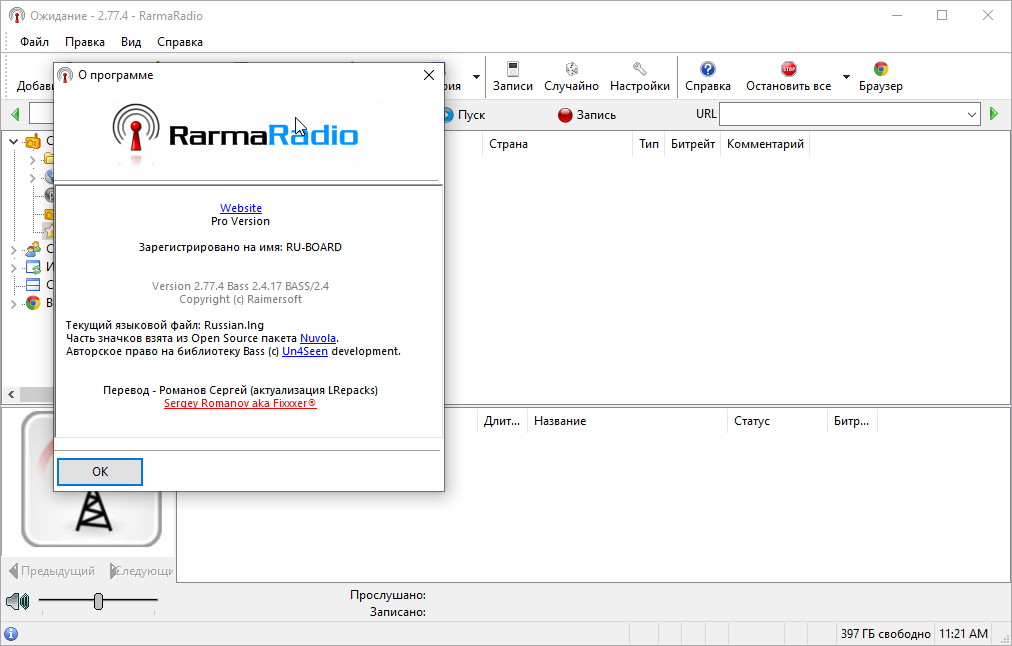Click the Зарегистрировано на имя: RU-BOARD text
This screenshot has width=1012, height=646.
coord(240,247)
